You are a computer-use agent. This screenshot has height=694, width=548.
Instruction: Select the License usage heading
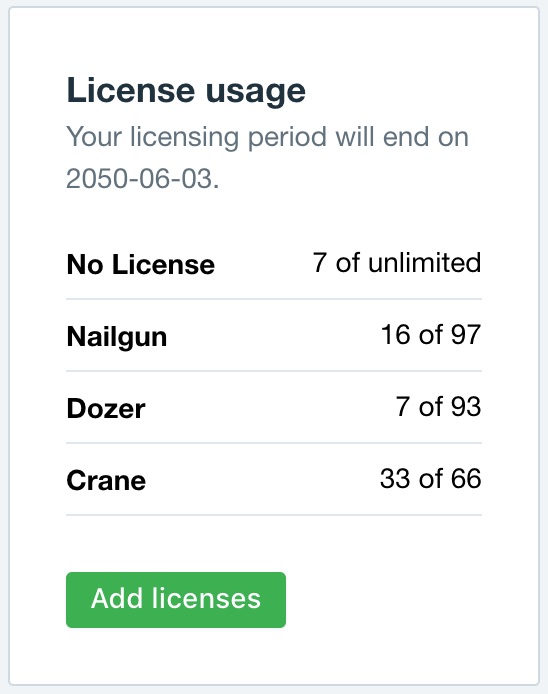click(x=186, y=93)
